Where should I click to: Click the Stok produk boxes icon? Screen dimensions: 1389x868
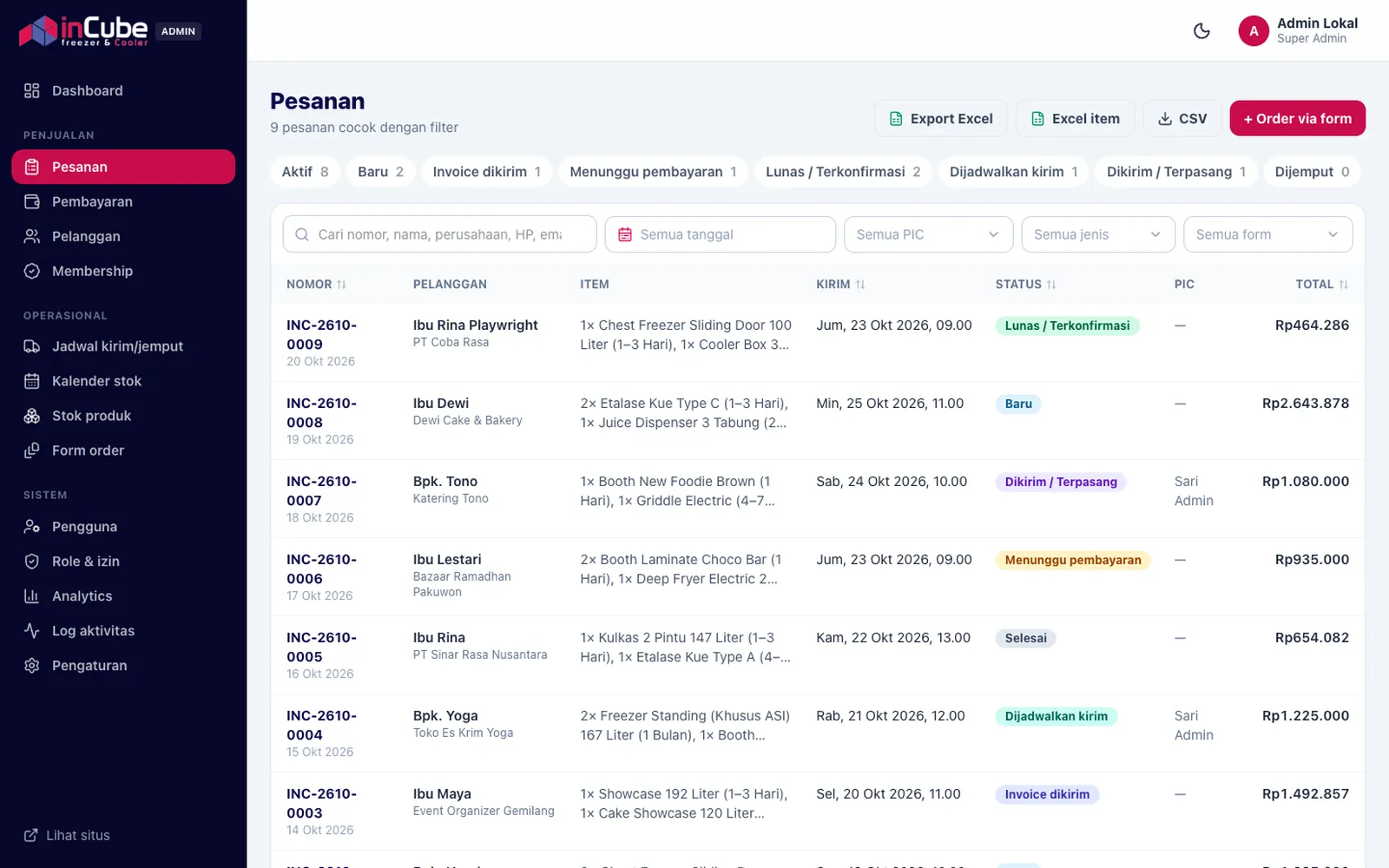tap(32, 416)
